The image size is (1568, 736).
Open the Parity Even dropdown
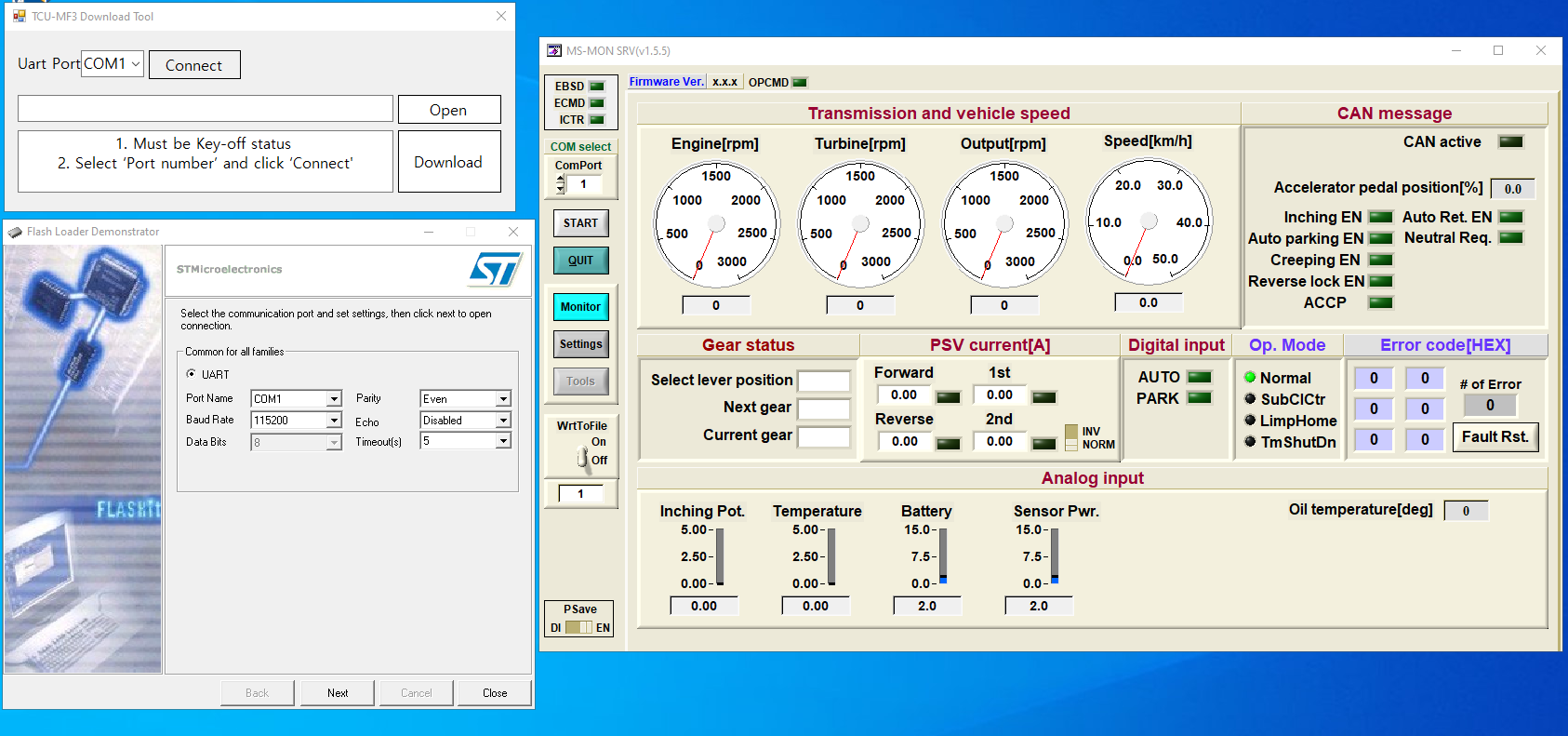(503, 399)
